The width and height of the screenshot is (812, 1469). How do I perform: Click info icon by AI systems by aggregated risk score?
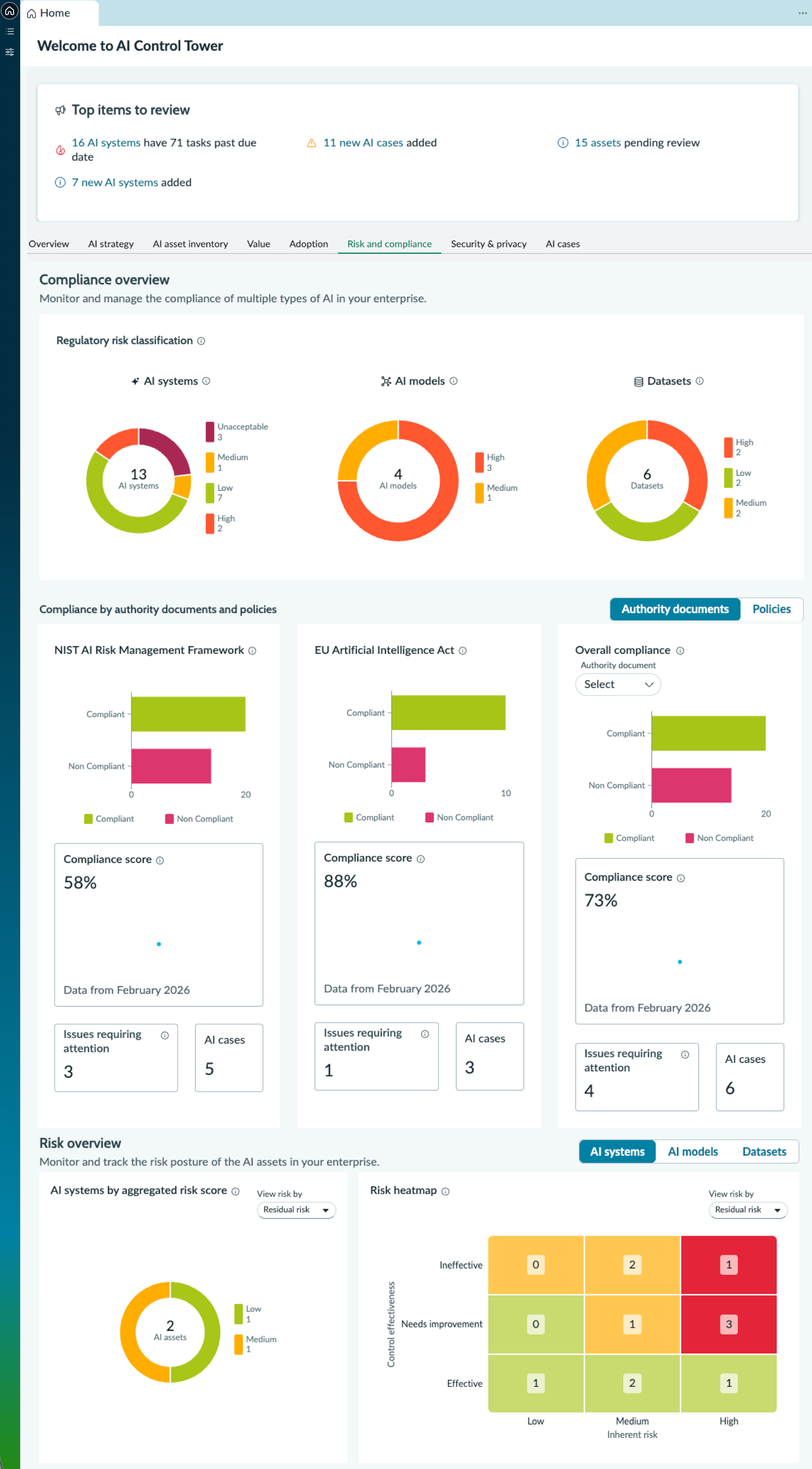235,1191
